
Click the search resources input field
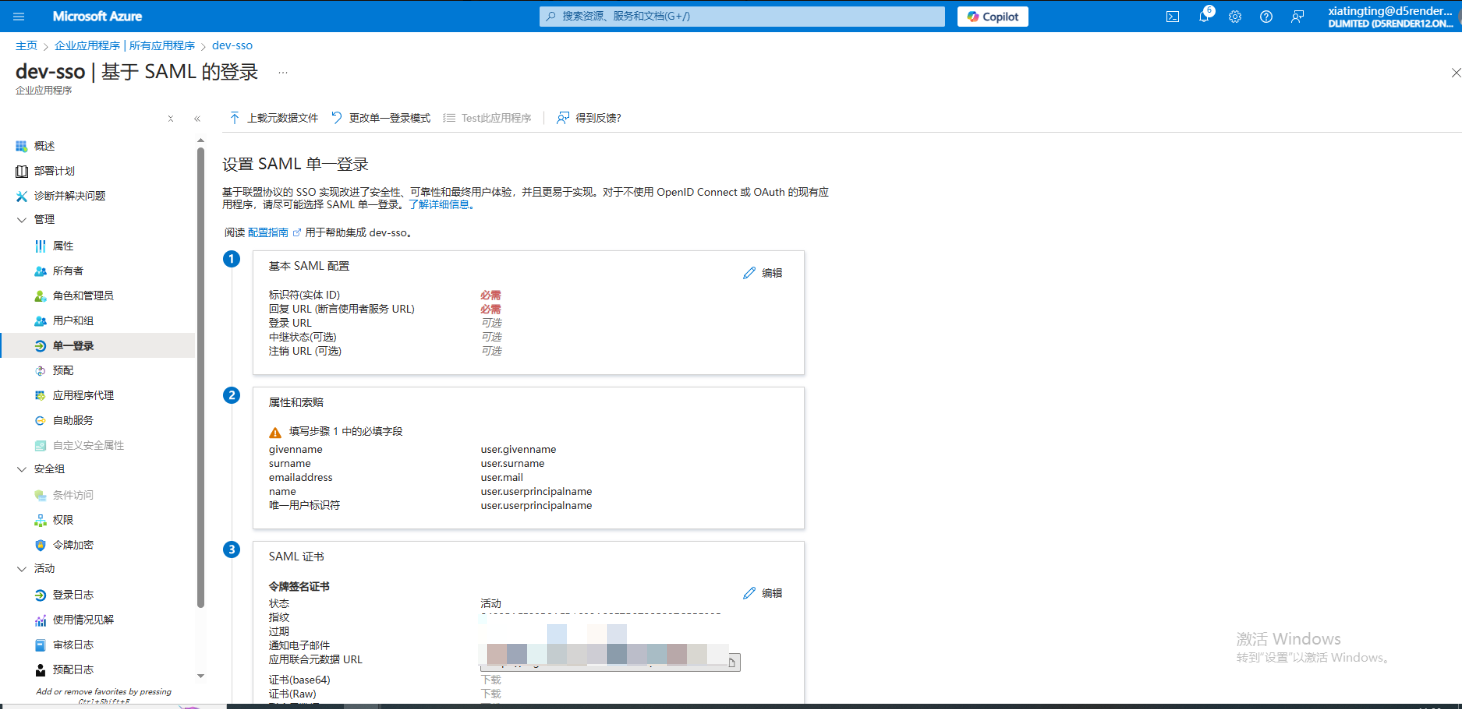pos(741,16)
